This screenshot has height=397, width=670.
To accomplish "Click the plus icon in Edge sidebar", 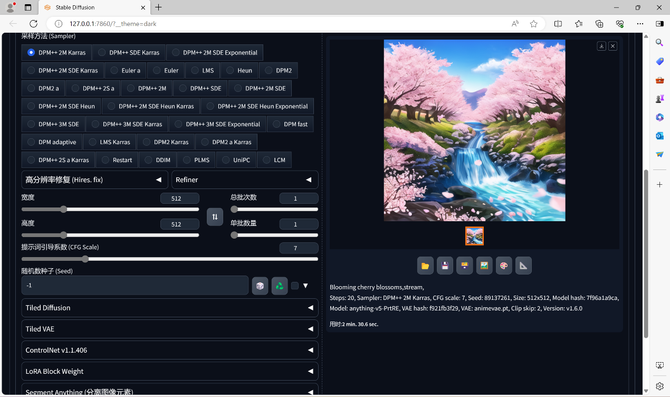I will coord(659,185).
